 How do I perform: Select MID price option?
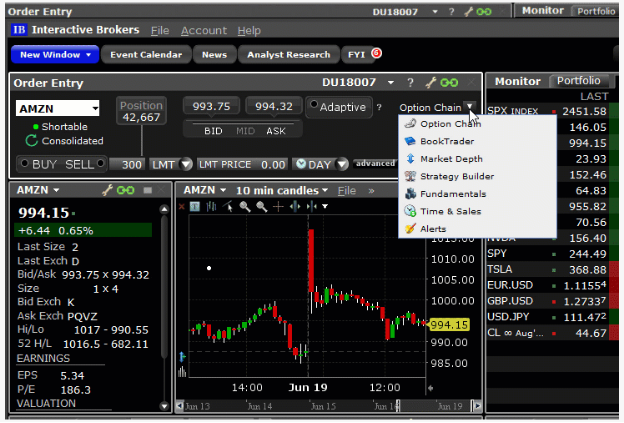coord(245,131)
